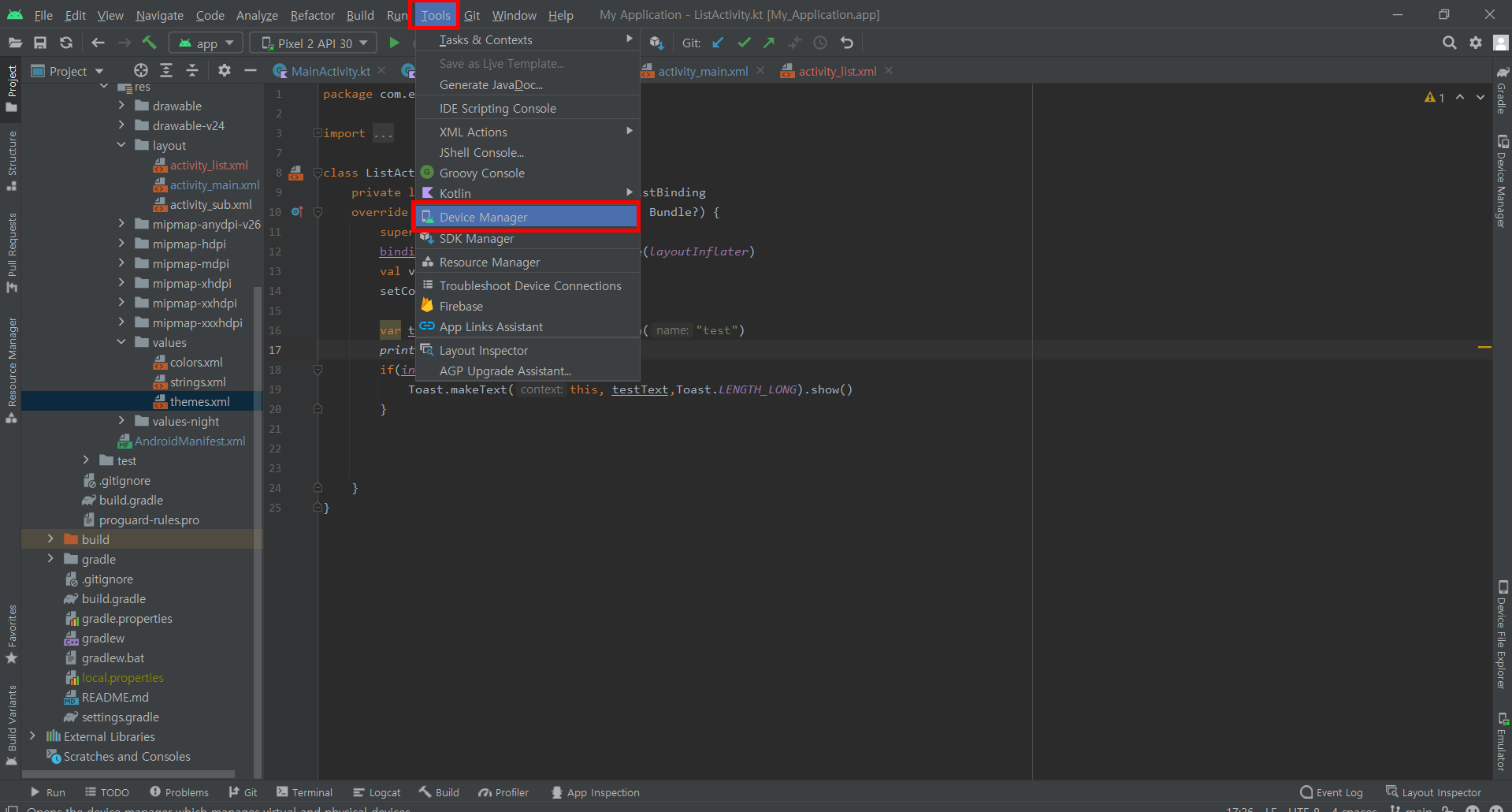Open the Refactor menu
The height and width of the screenshot is (812, 1512).
pyautogui.click(x=312, y=15)
